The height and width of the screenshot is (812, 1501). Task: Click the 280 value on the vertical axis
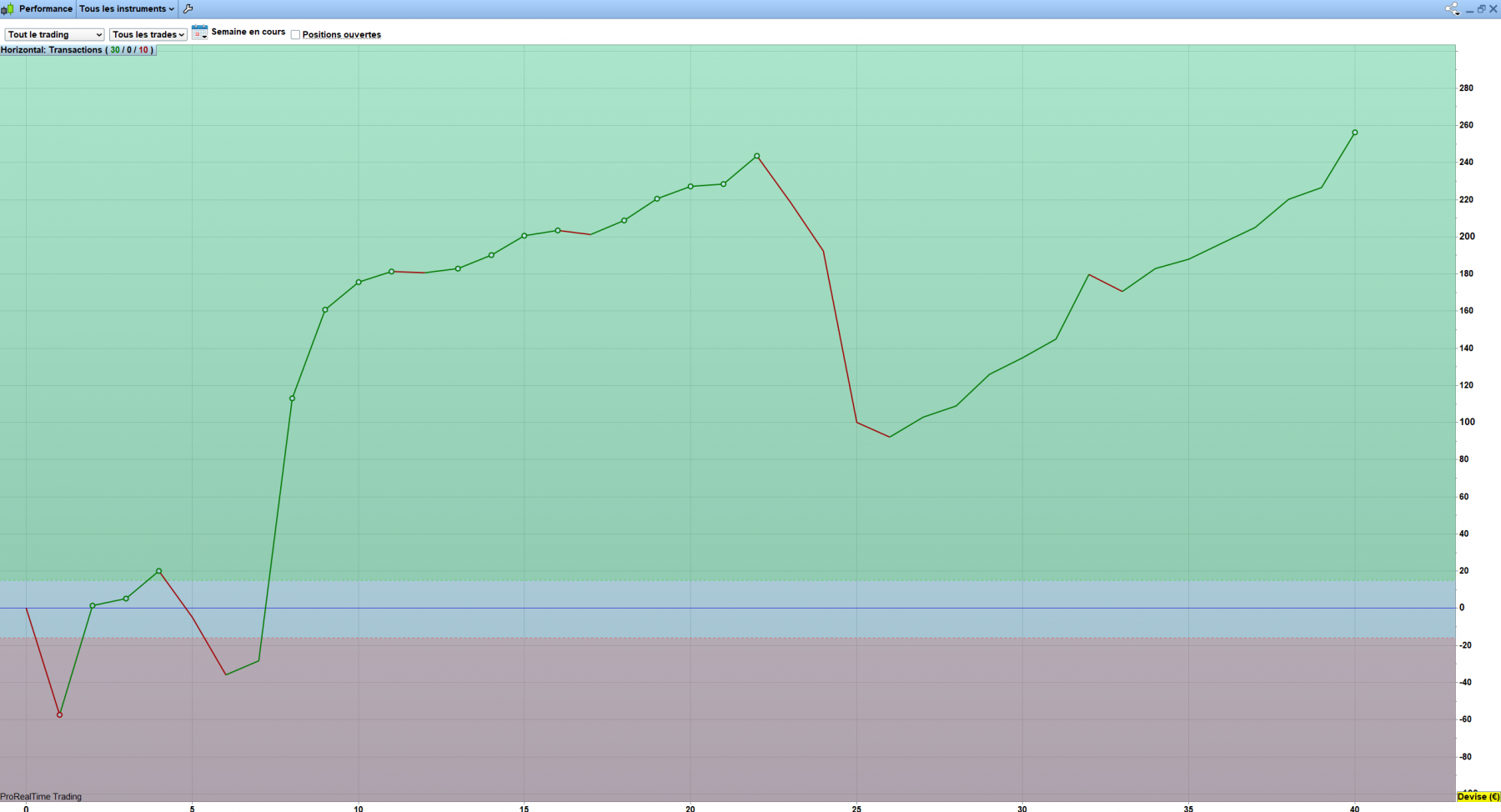pyautogui.click(x=1466, y=88)
